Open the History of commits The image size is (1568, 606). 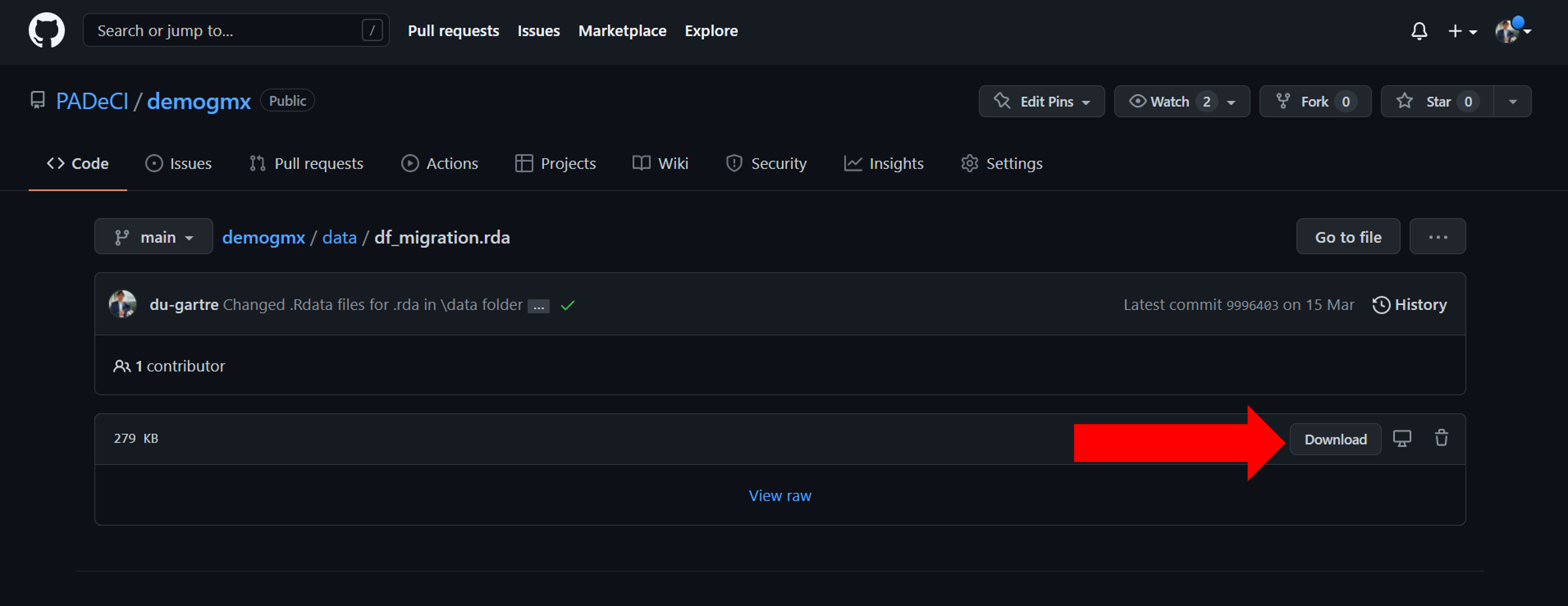(1409, 304)
